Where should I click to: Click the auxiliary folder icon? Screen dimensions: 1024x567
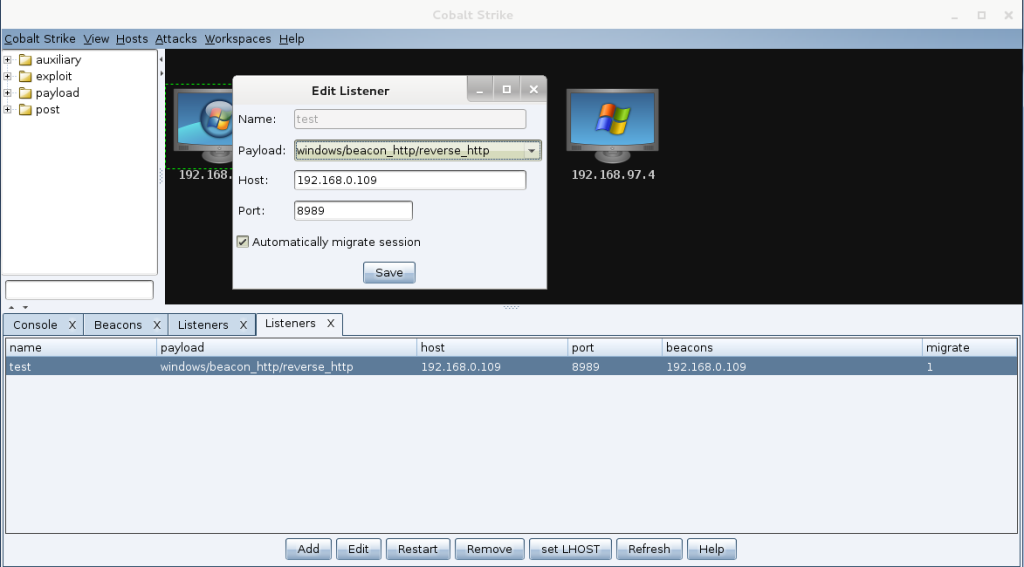coord(25,59)
